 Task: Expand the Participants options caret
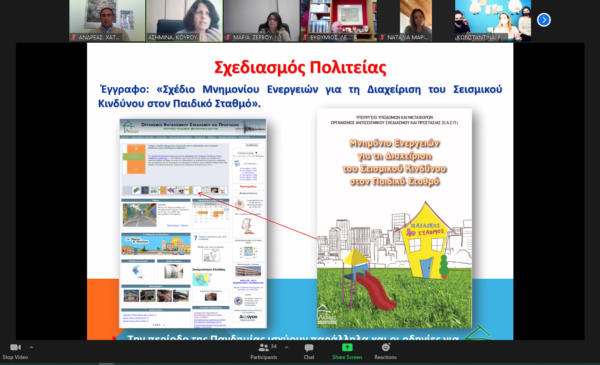coord(287,347)
